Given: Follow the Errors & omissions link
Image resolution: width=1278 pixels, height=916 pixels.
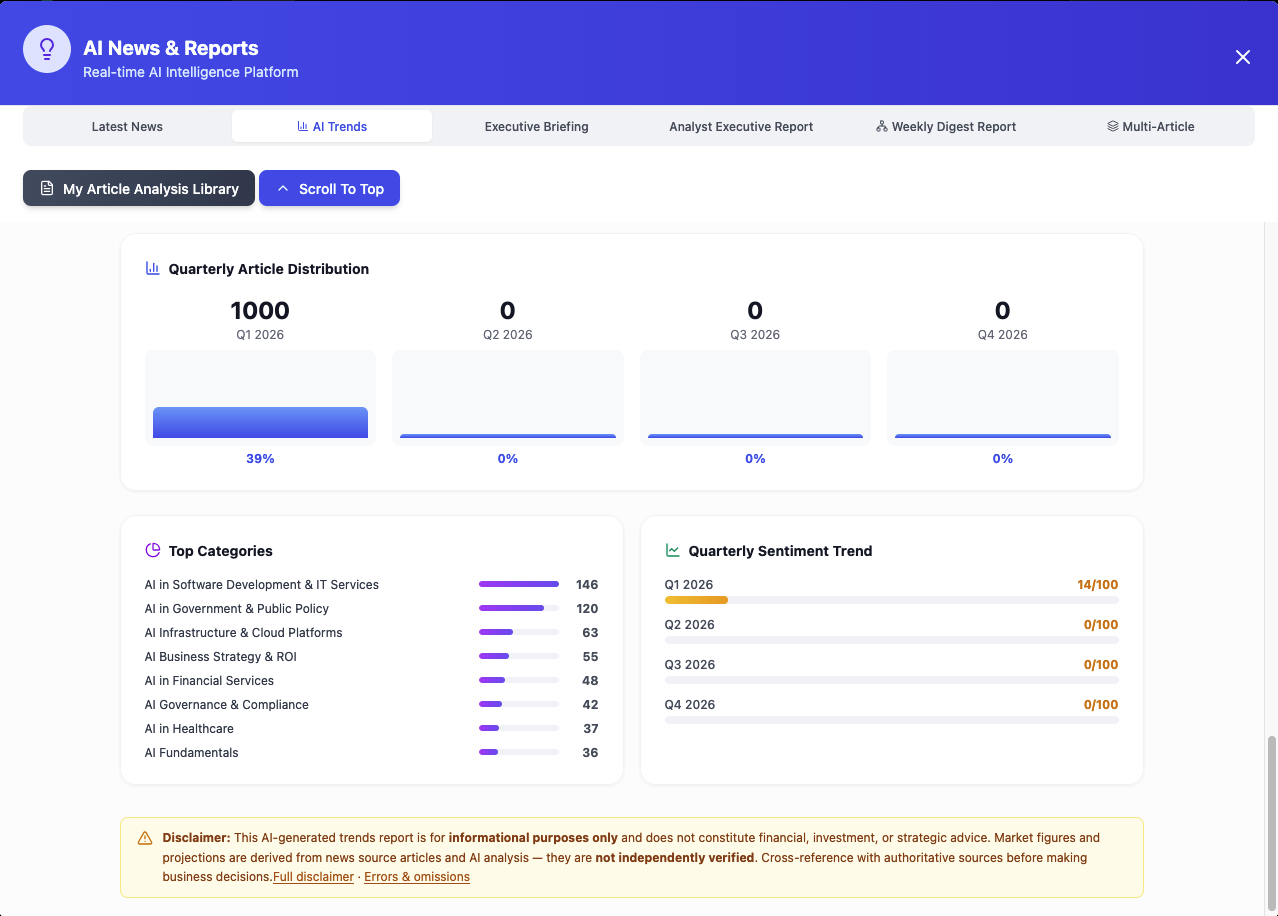Looking at the screenshot, I should tap(417, 877).
